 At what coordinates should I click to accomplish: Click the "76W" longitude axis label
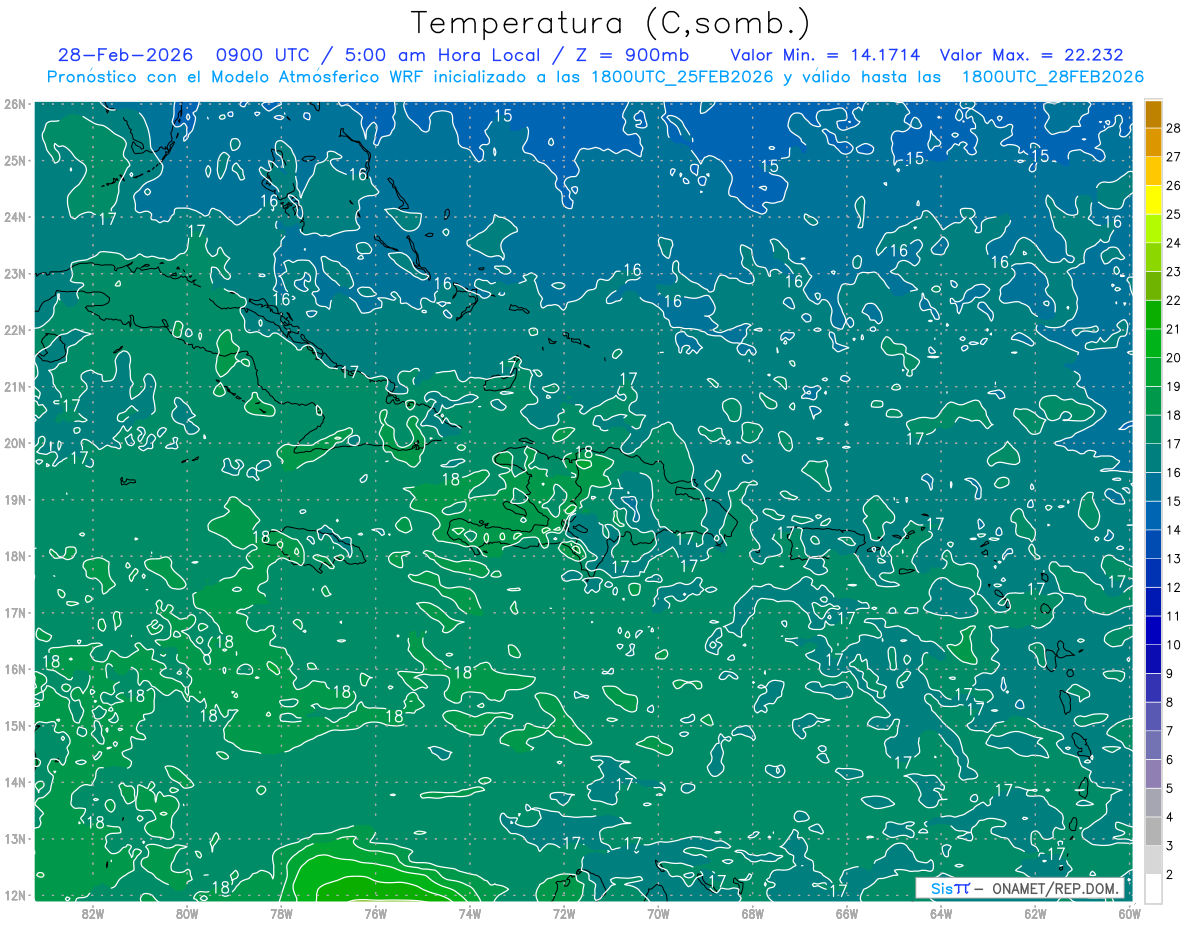[375, 913]
